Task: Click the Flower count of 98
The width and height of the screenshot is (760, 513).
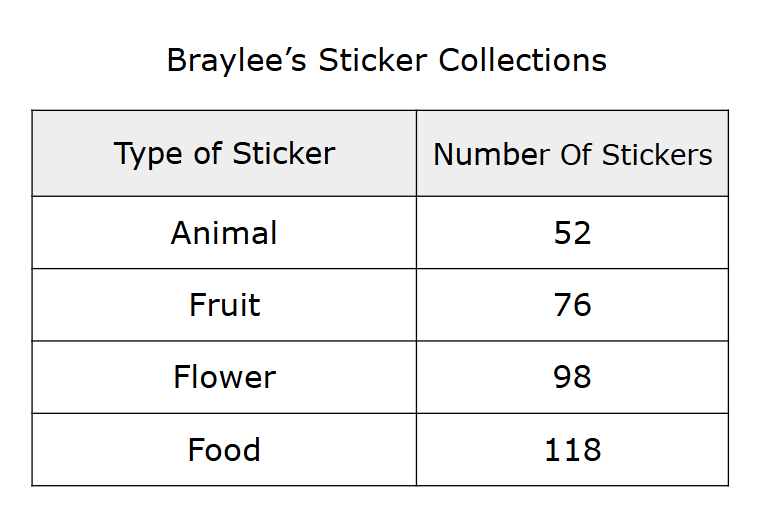Action: pos(572,377)
